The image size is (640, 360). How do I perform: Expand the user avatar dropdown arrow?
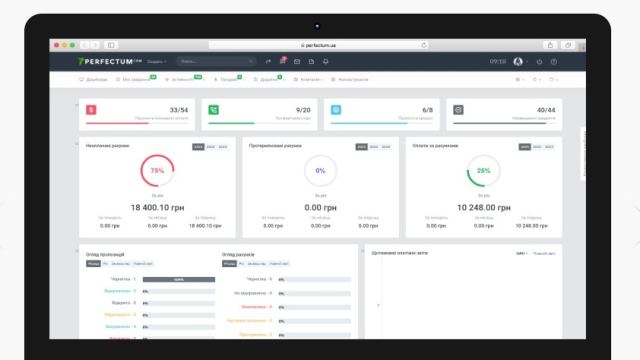click(527, 62)
